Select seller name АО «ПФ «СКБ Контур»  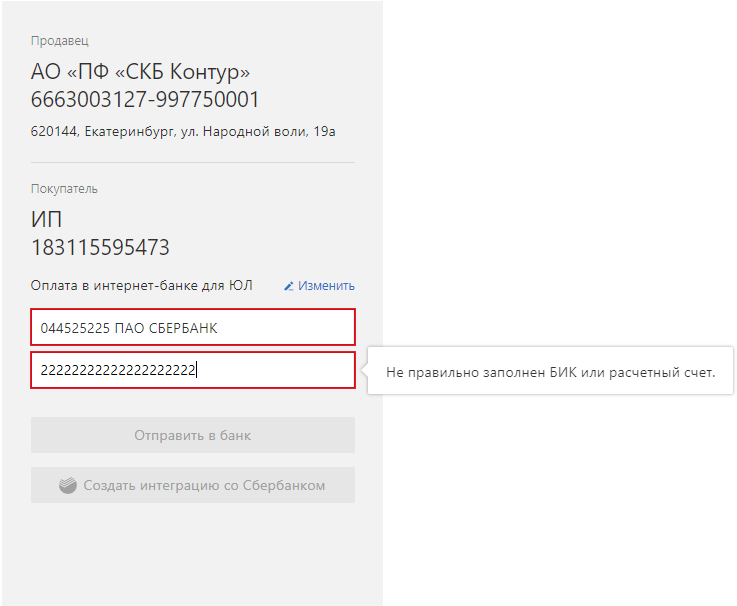pyautogui.click(x=140, y=71)
